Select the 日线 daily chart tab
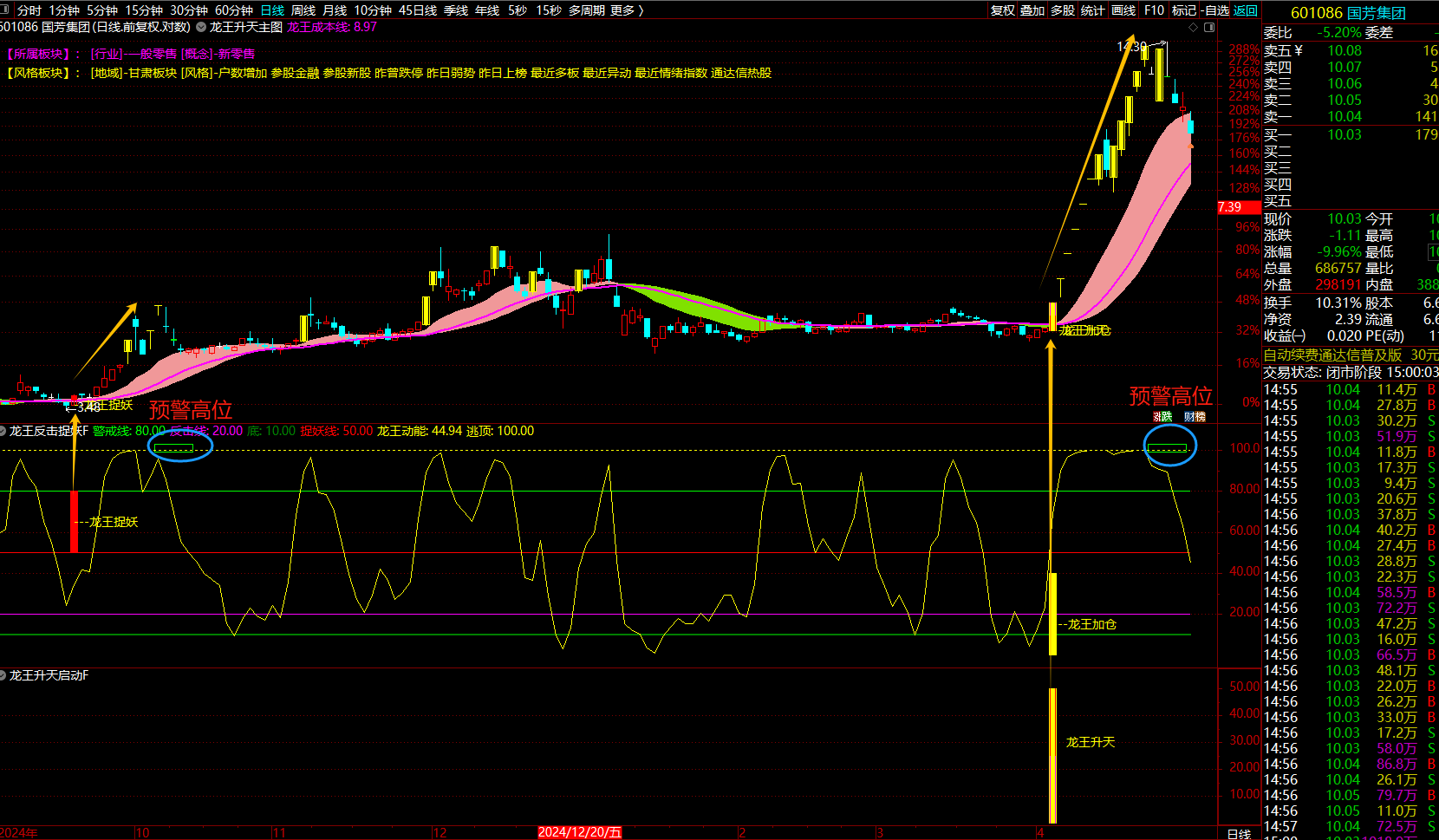This screenshot has height=840, width=1439. tap(272, 10)
